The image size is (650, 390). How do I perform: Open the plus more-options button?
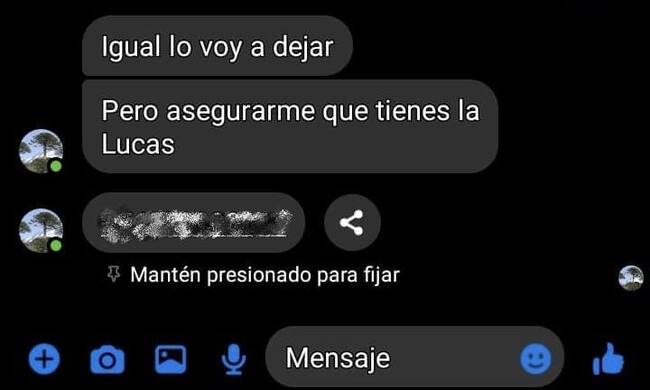tap(44, 359)
